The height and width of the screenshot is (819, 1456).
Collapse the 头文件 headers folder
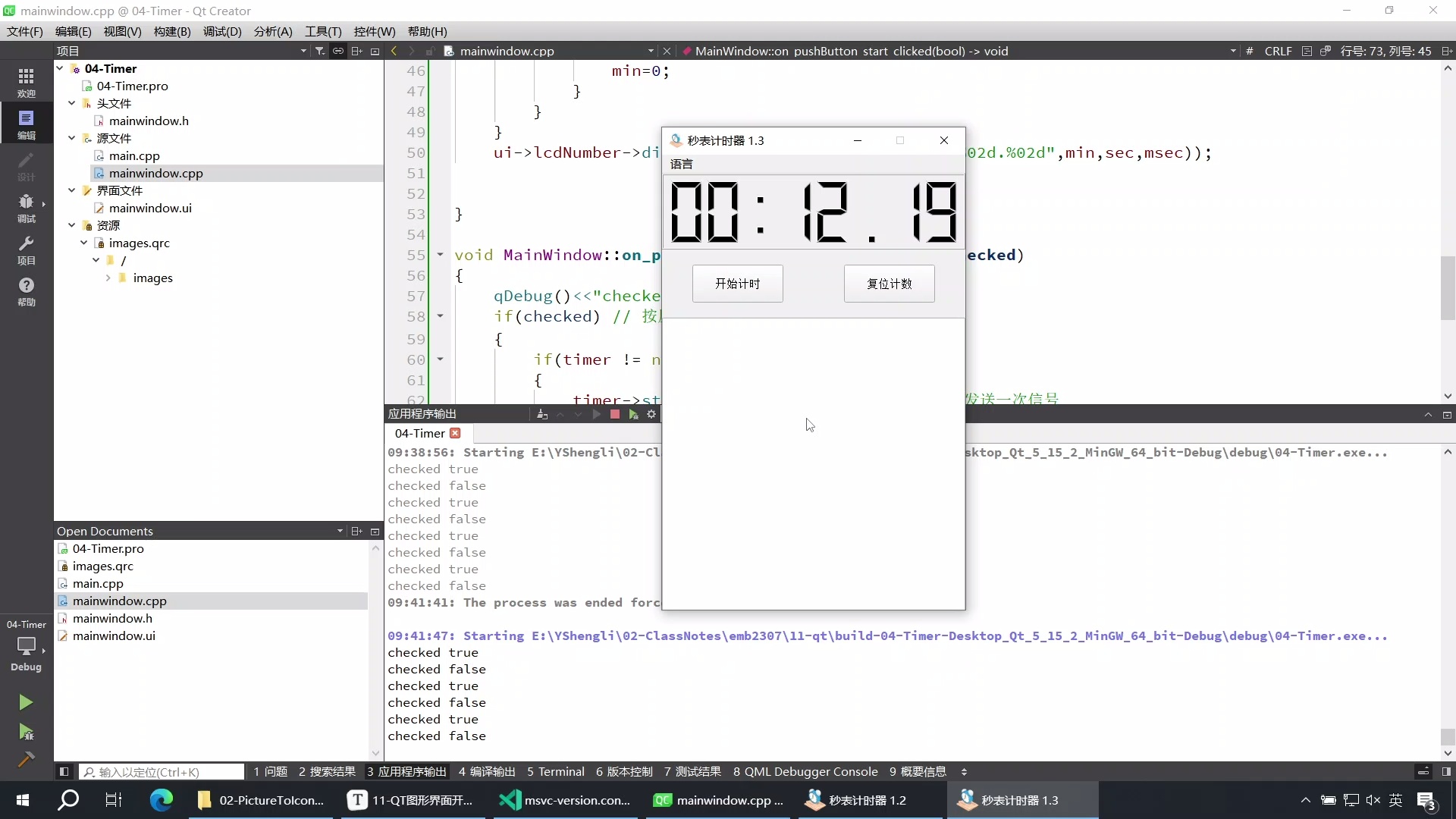[71, 103]
